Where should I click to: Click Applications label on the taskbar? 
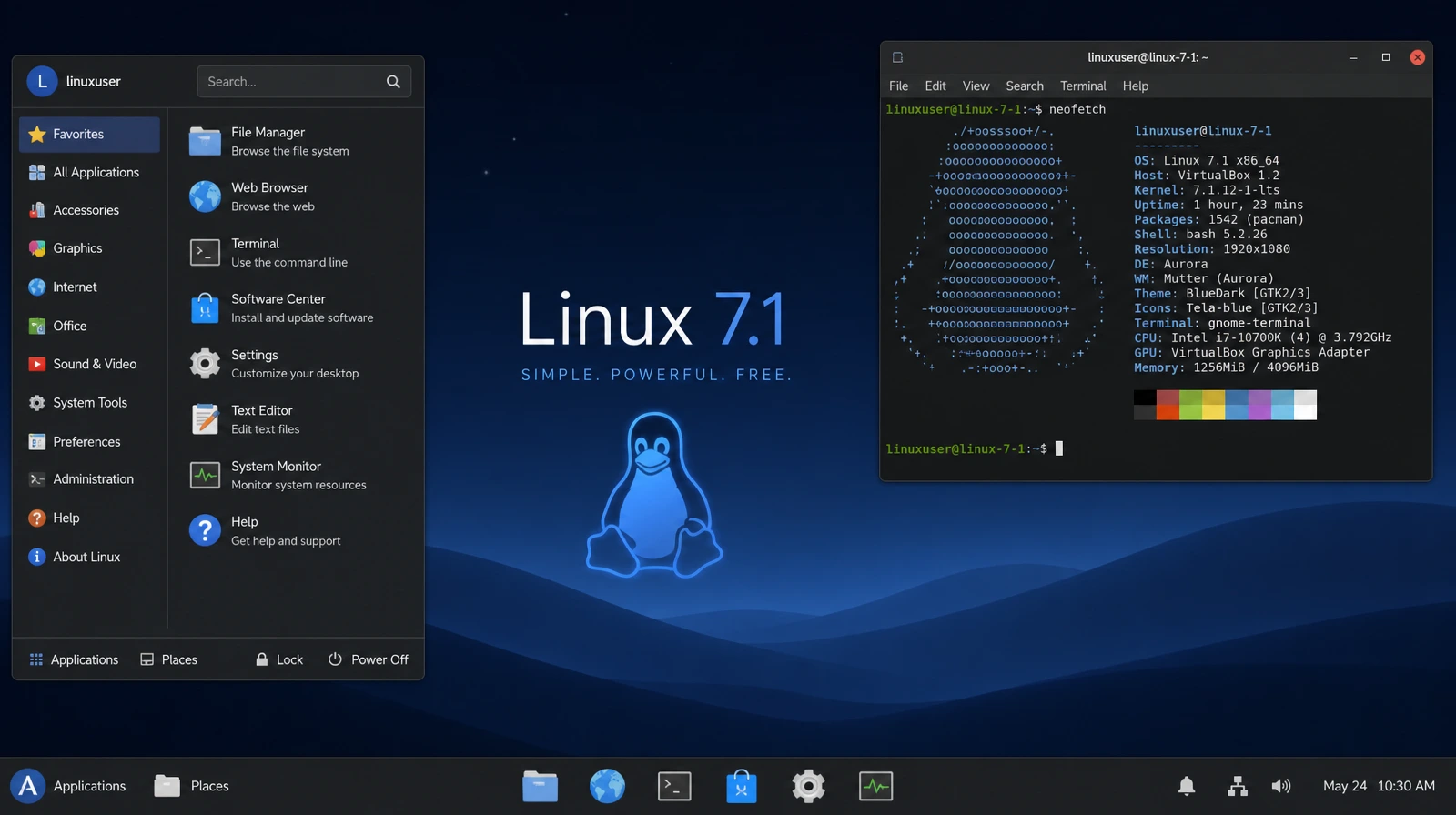pos(89,786)
